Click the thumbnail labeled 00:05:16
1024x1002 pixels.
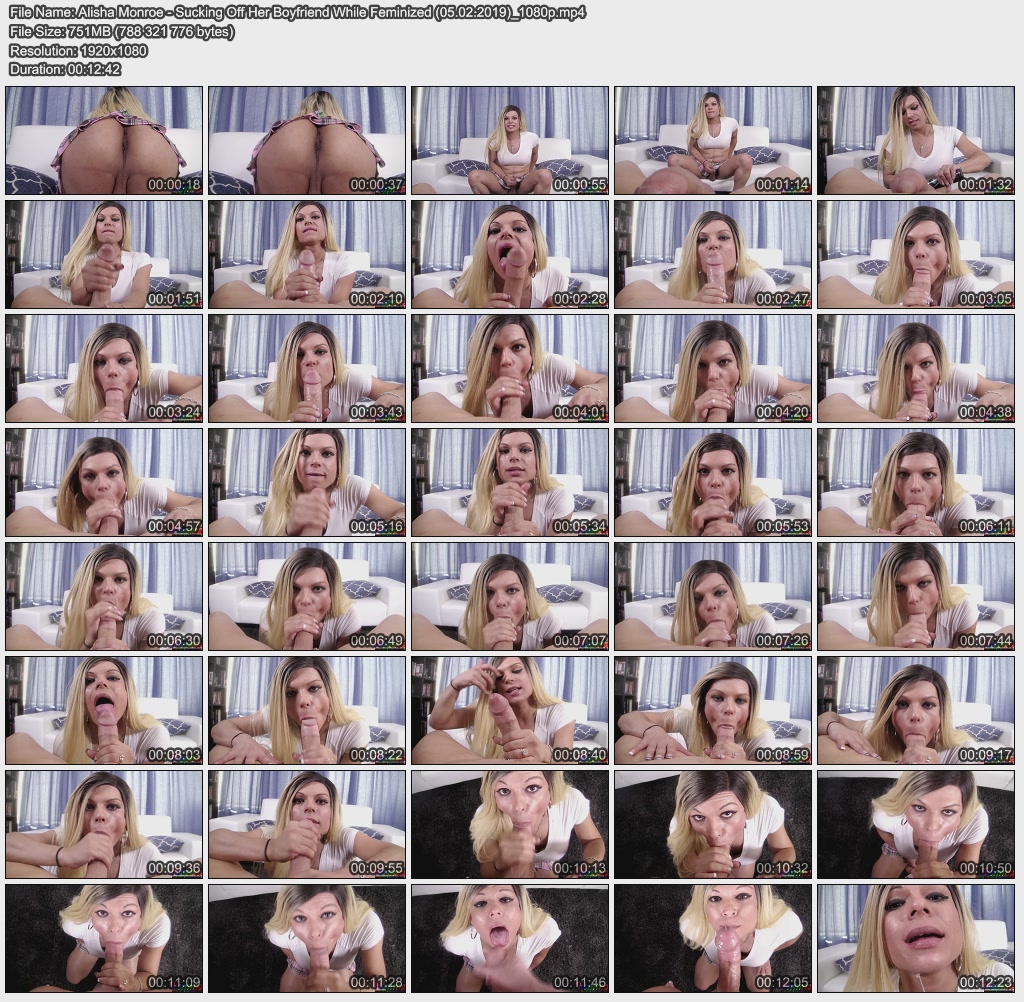(x=307, y=482)
